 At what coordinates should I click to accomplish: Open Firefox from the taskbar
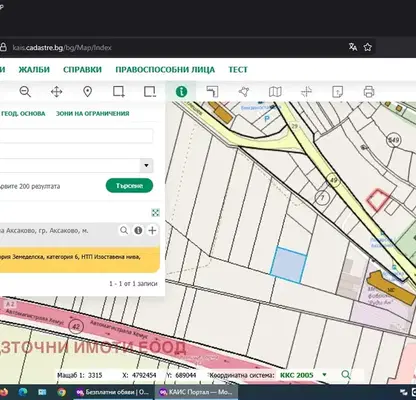pos(3,392)
